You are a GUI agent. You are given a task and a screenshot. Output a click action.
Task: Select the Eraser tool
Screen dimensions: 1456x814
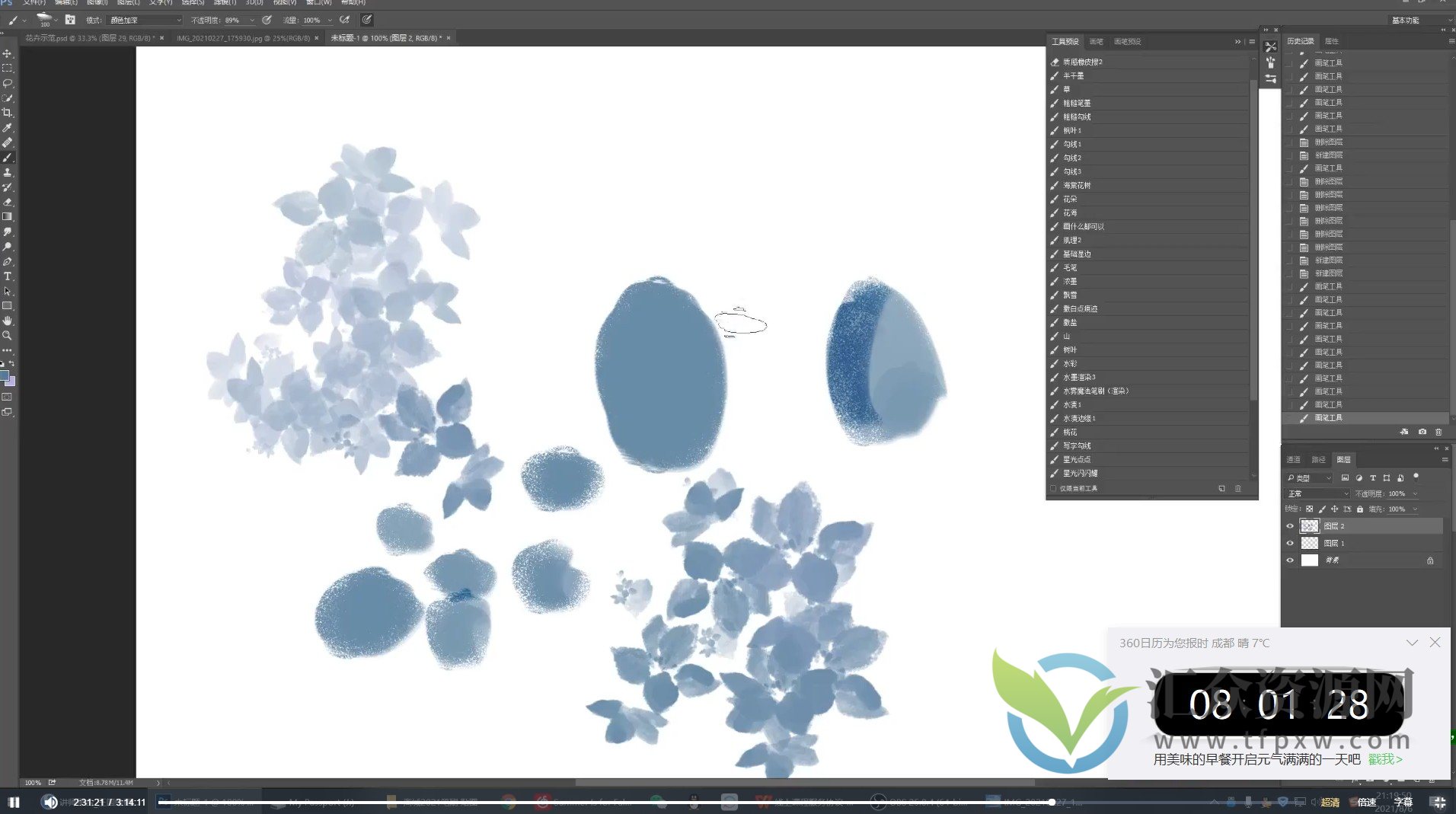pos(8,202)
